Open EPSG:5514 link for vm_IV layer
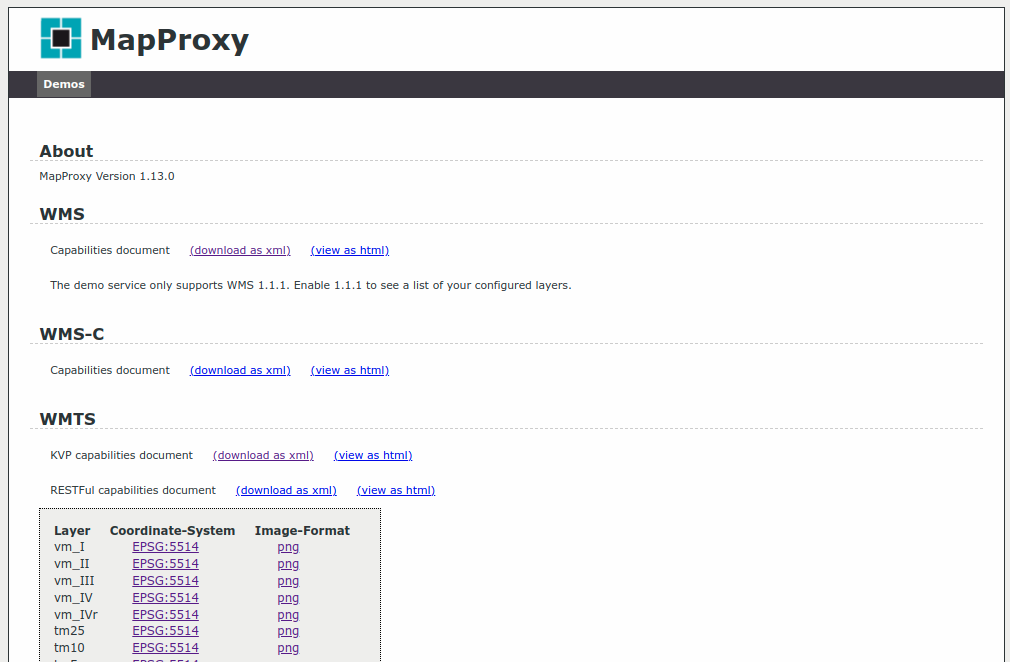The width and height of the screenshot is (1010, 662). click(165, 598)
